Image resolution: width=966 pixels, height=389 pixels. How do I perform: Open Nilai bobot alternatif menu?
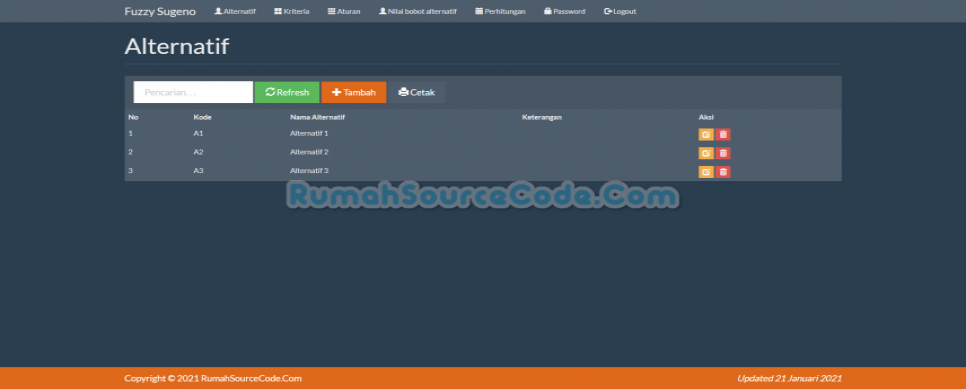point(418,11)
